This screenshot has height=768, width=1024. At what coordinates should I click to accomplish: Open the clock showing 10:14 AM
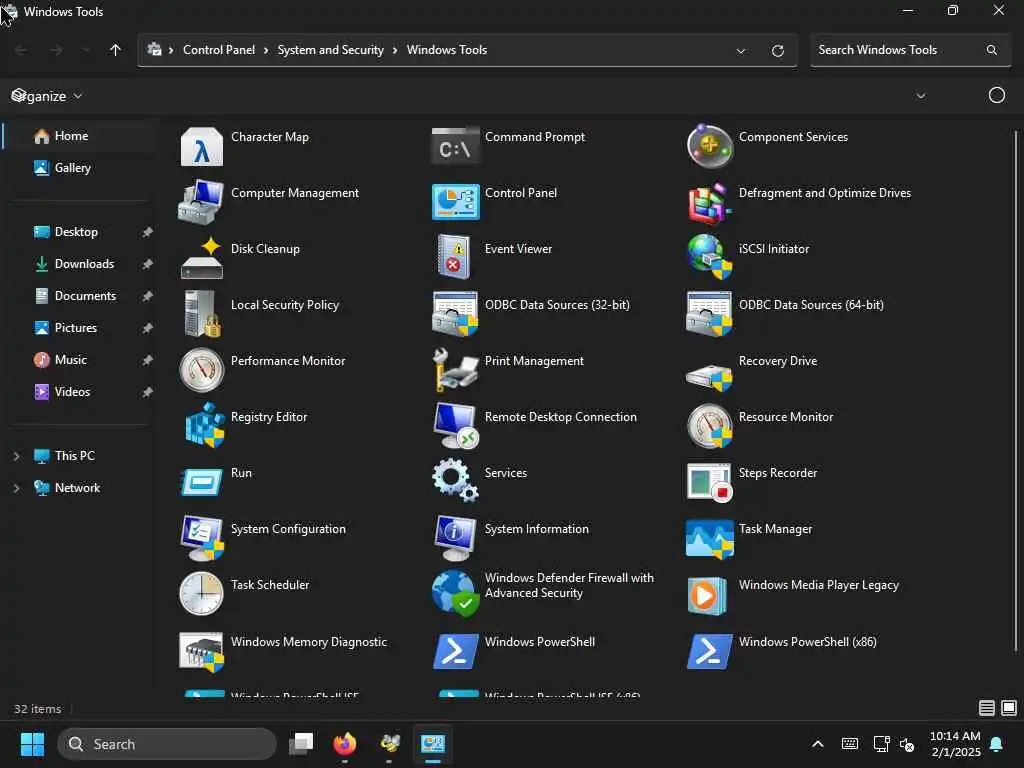[x=955, y=744]
